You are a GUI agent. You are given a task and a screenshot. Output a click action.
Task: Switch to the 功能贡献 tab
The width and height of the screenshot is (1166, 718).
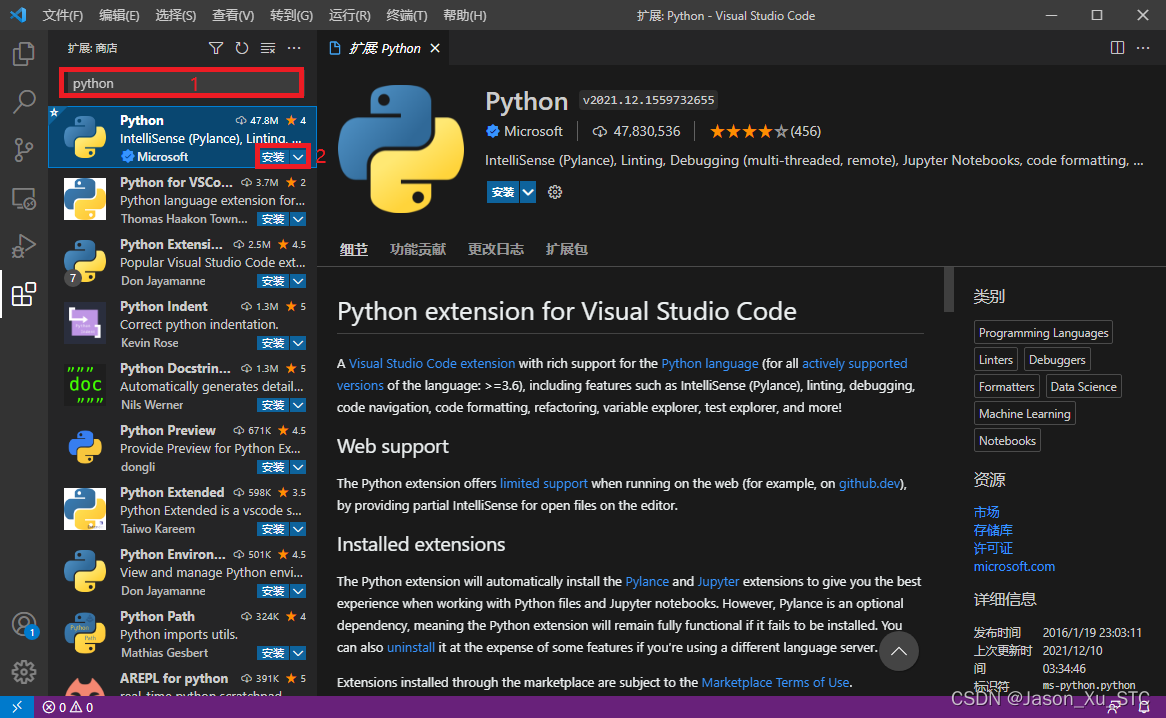(x=418, y=249)
